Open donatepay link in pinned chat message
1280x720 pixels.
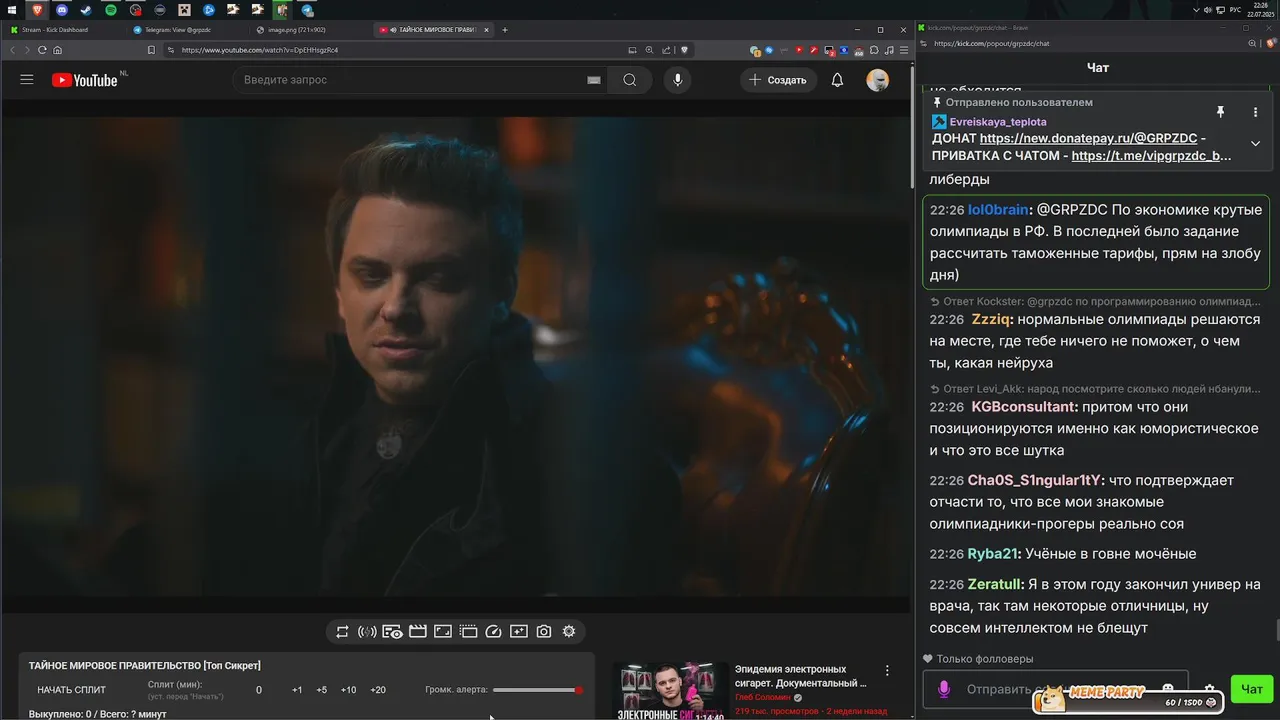1088,139
